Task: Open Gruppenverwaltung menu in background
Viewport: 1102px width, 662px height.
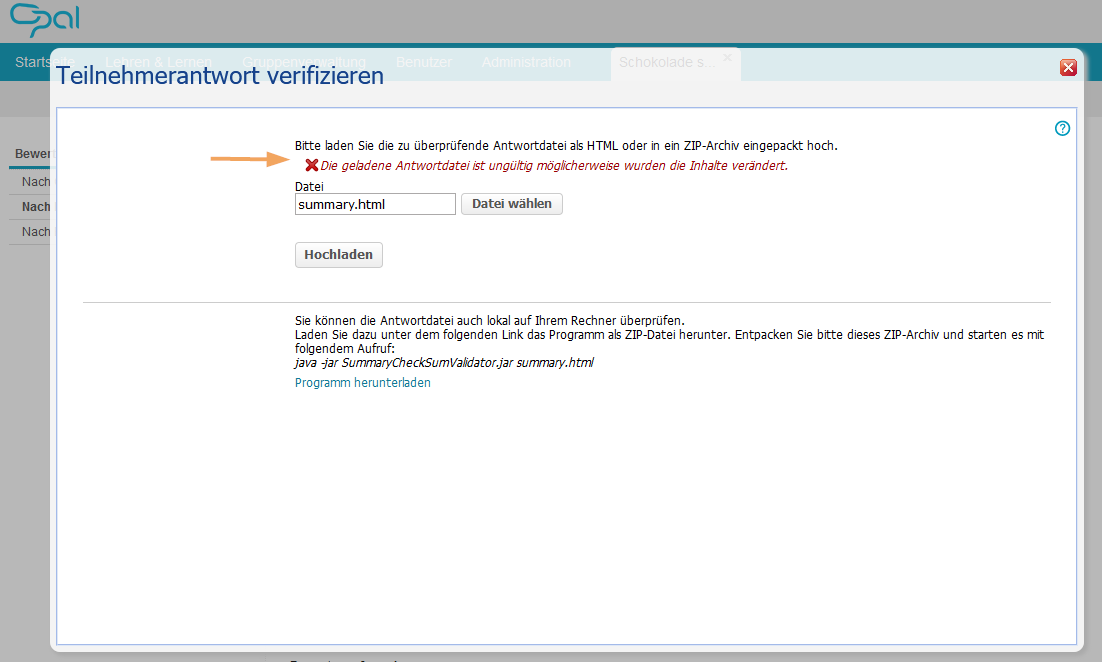Action: click(304, 63)
